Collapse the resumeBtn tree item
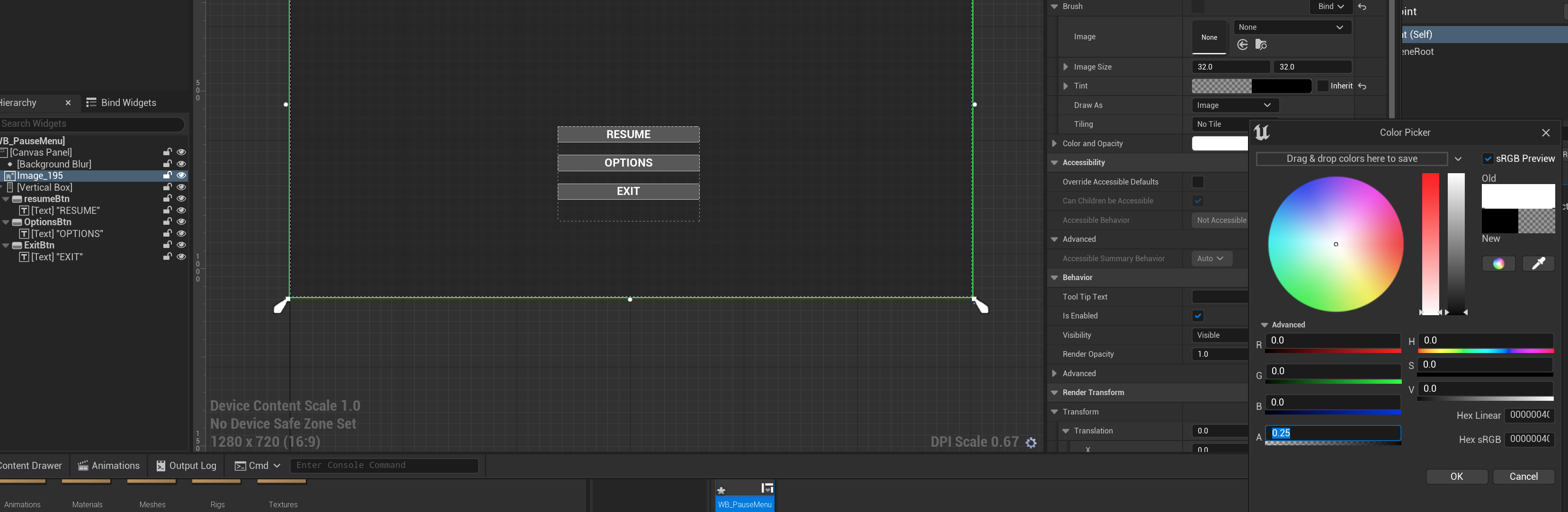This screenshot has height=512, width=1568. [x=6, y=199]
